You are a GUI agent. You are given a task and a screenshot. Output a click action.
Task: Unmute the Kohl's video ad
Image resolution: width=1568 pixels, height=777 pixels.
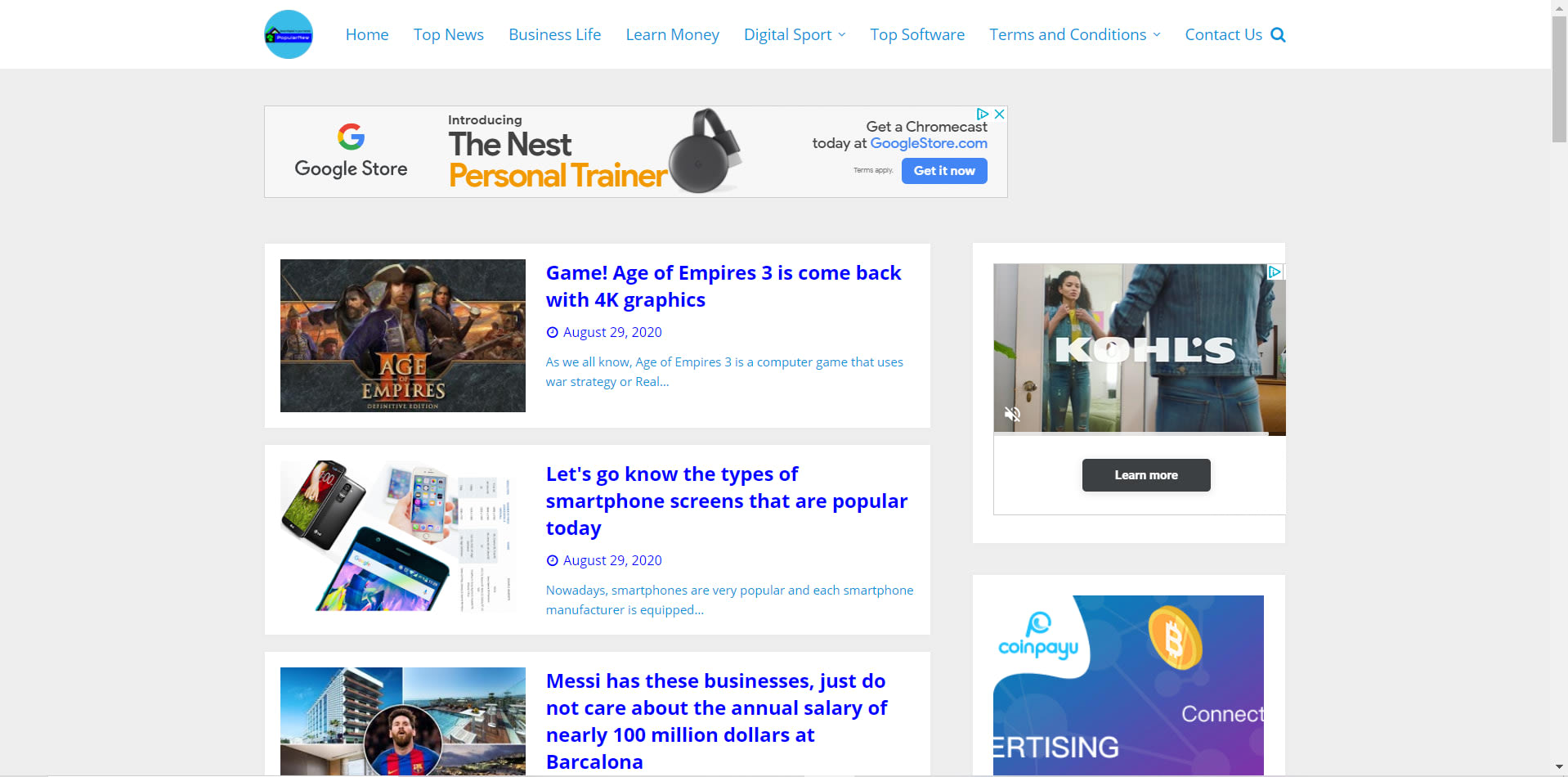(x=1012, y=414)
